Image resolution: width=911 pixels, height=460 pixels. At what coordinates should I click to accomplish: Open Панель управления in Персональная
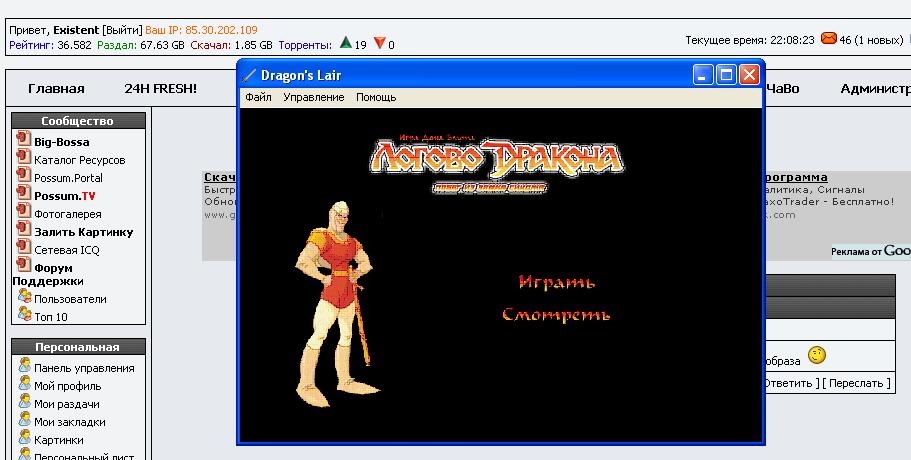point(84,368)
